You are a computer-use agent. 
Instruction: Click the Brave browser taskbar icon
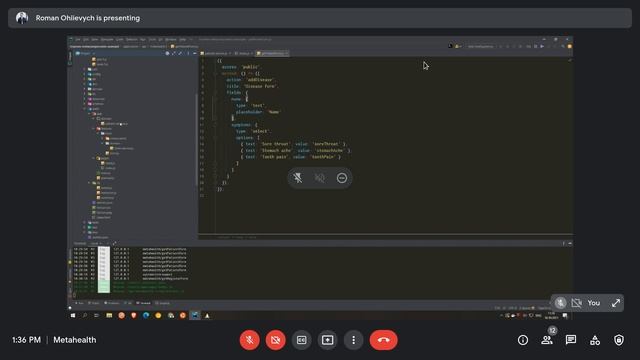133,316
